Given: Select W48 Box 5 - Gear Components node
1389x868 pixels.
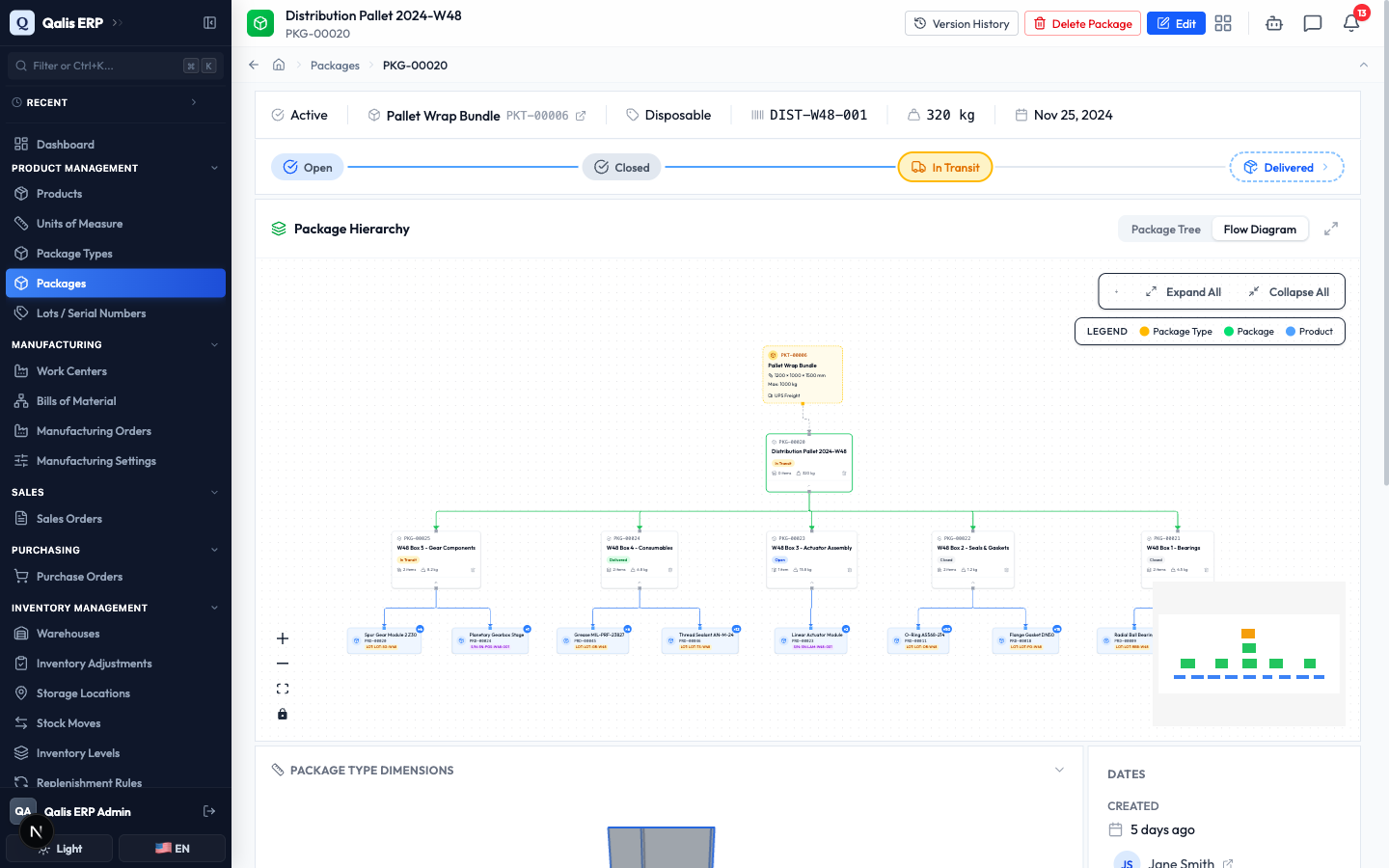Looking at the screenshot, I should click(436, 559).
